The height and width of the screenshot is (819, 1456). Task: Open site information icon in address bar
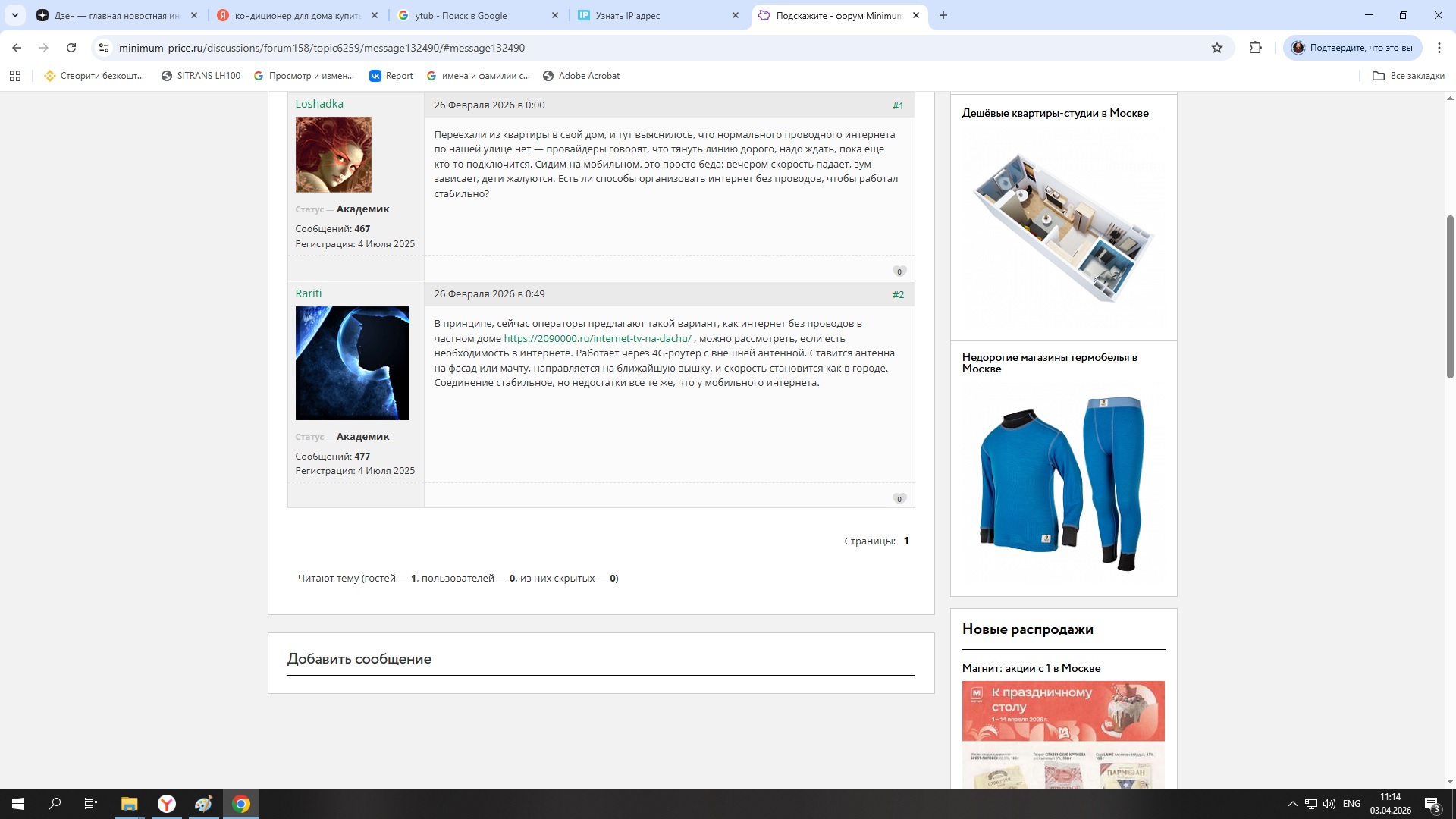click(104, 48)
